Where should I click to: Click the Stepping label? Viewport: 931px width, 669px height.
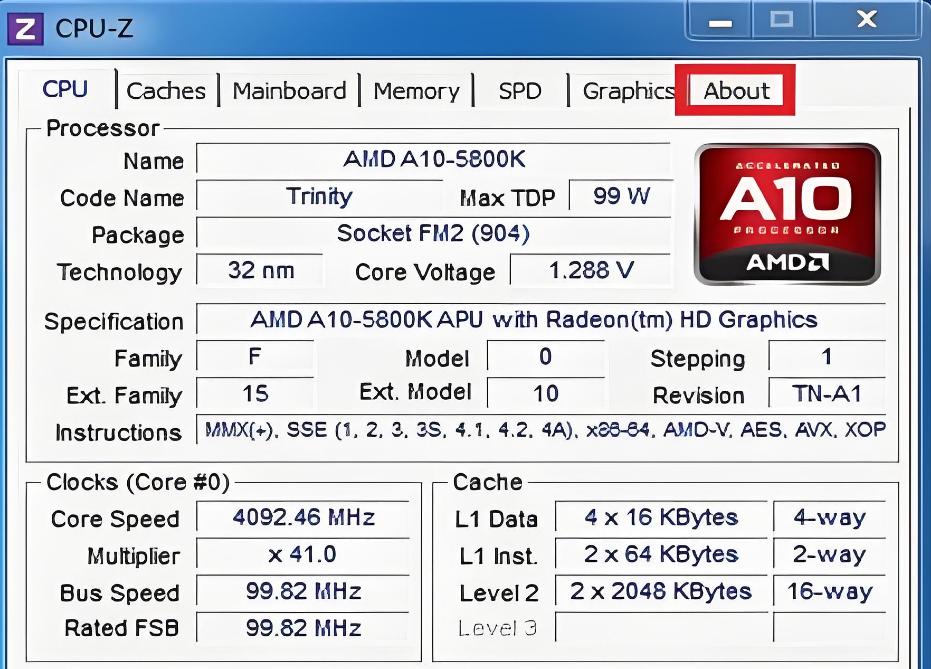698,359
